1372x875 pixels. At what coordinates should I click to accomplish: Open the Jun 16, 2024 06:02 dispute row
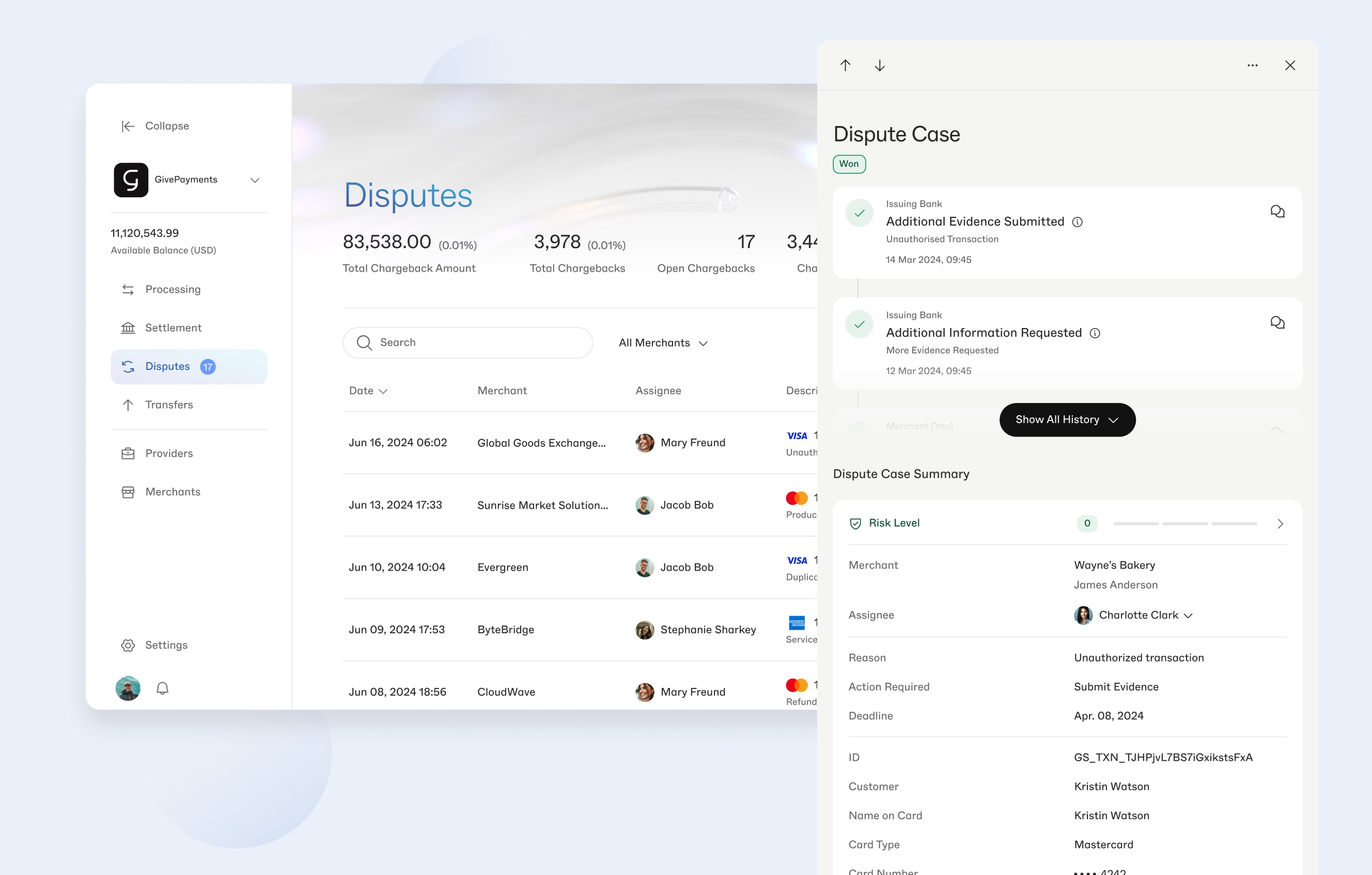[x=580, y=443]
